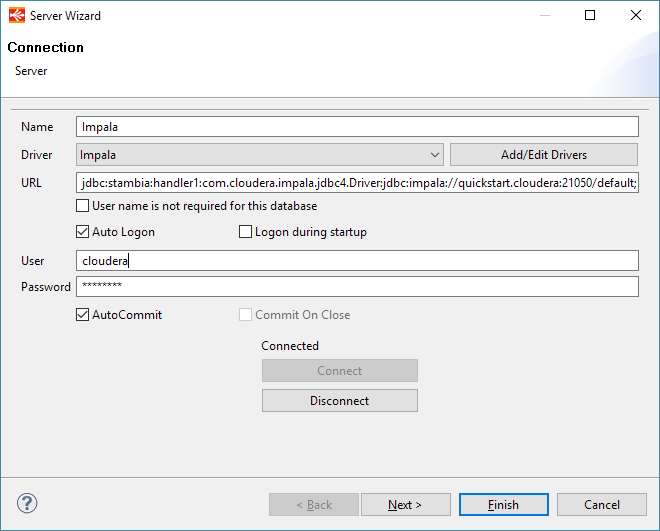Click the 'Connected' status text

[290, 346]
